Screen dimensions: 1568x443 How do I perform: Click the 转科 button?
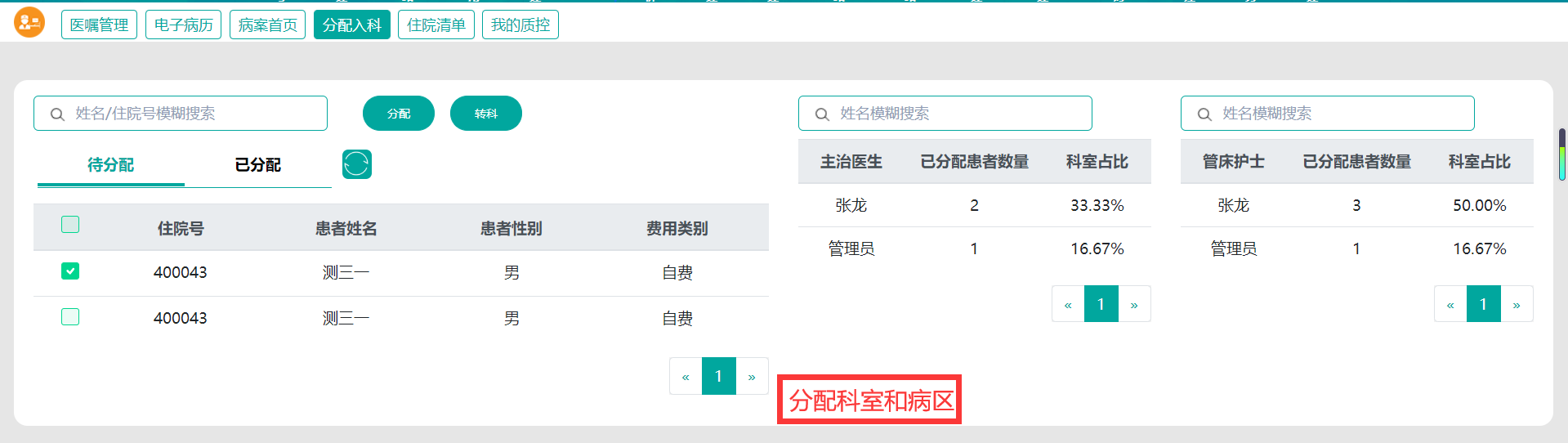pos(486,114)
